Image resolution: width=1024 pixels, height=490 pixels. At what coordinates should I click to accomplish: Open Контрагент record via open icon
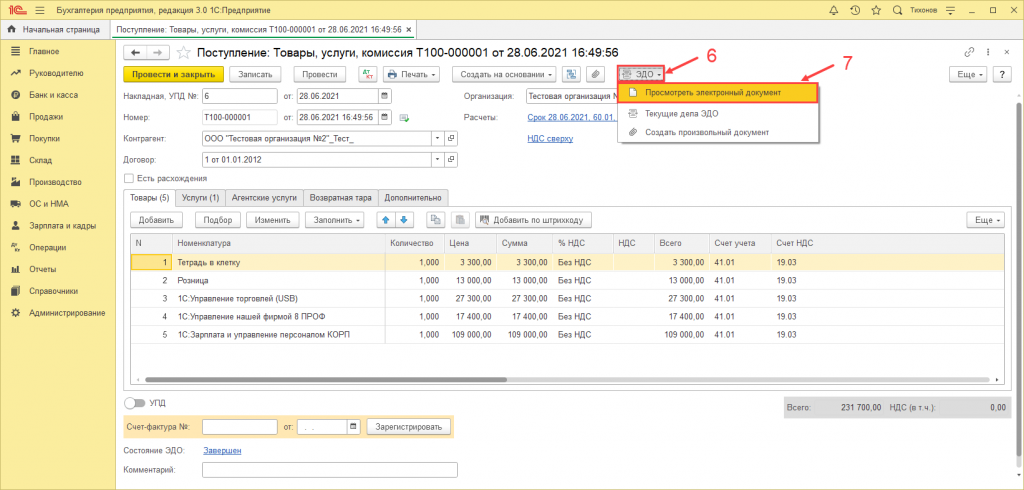[x=451, y=139]
